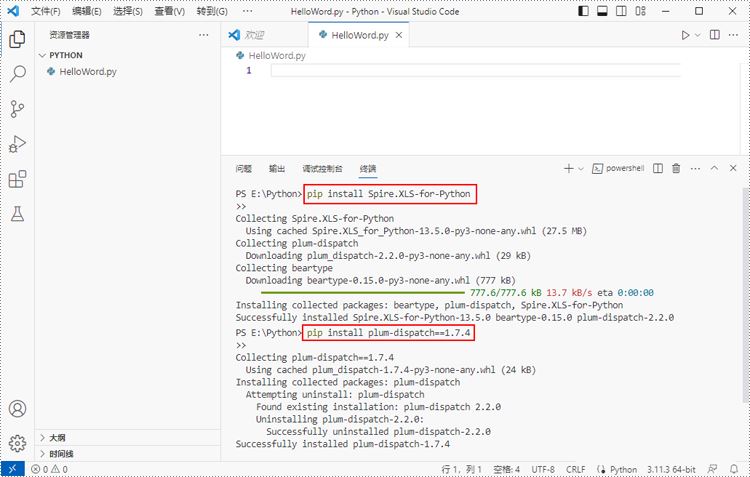Image resolution: width=750 pixels, height=477 pixels.
Task: Open run options dropdown beside play button
Action: pyautogui.click(x=697, y=35)
